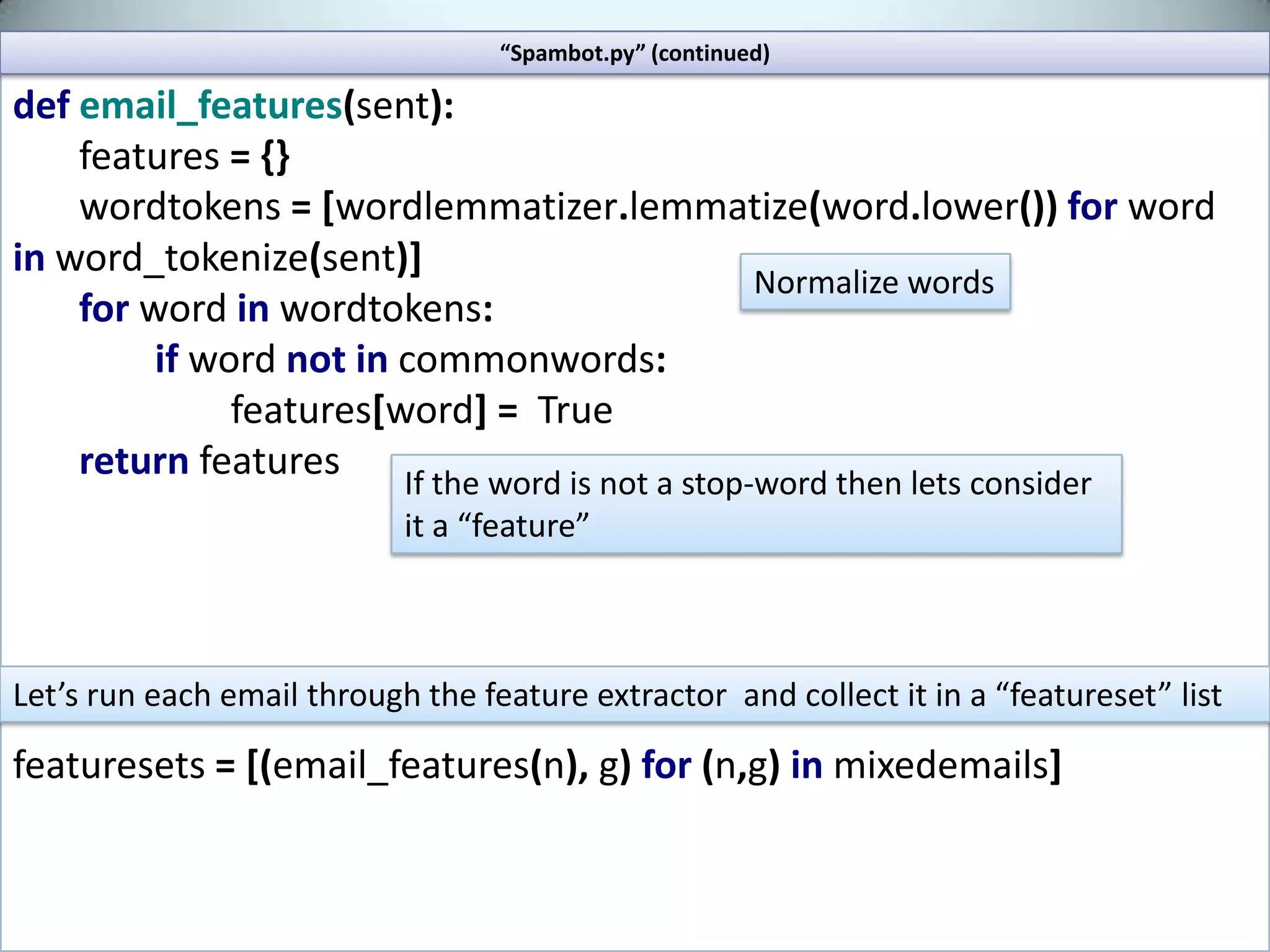Click the email_features function name
Screen dimensions: 1270x952
[211, 105]
